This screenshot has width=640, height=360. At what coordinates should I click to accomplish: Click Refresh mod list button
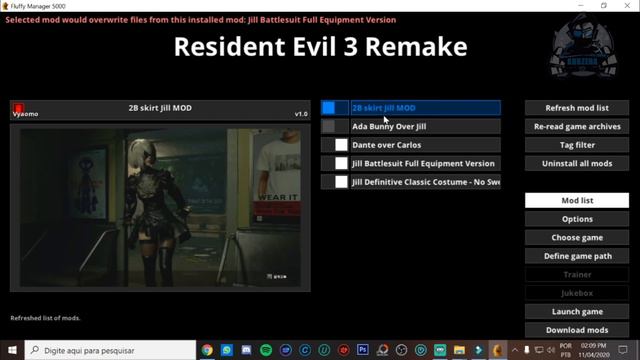coord(577,108)
